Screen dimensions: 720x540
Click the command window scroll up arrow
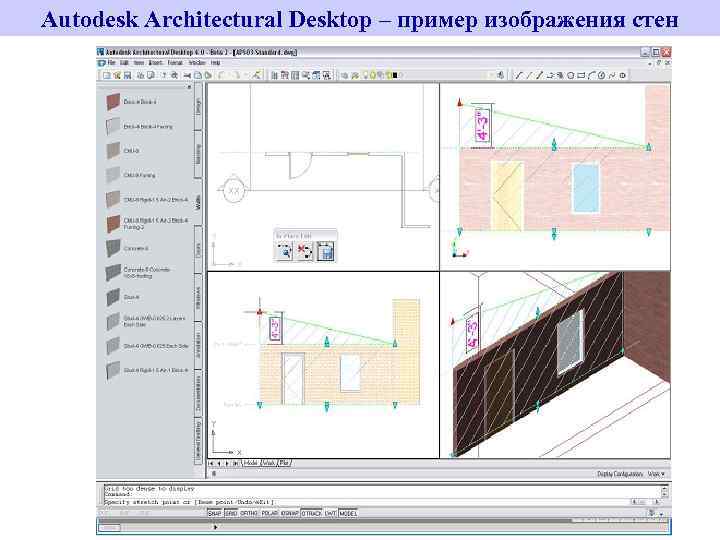point(664,489)
